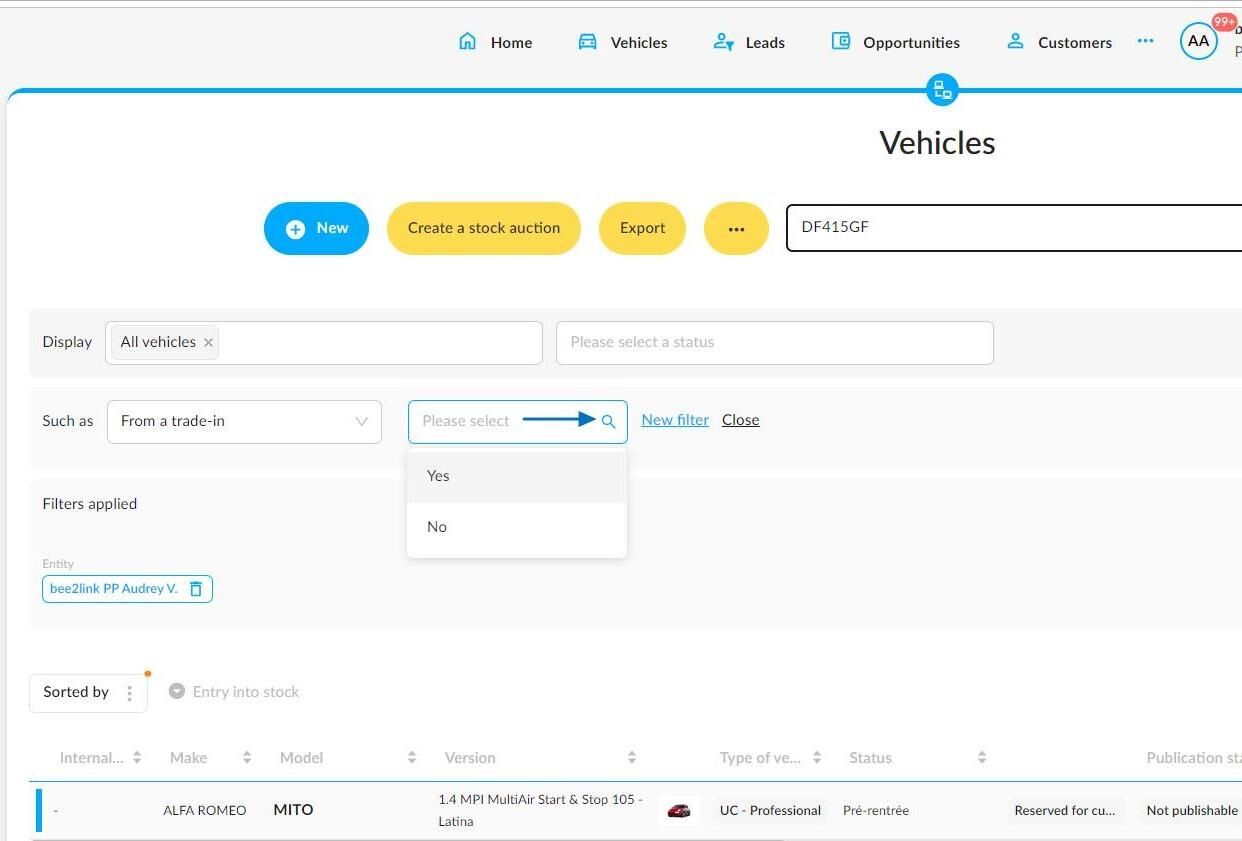The image size is (1242, 841).
Task: Click the Opportunities wallet icon
Action: pyautogui.click(x=841, y=41)
